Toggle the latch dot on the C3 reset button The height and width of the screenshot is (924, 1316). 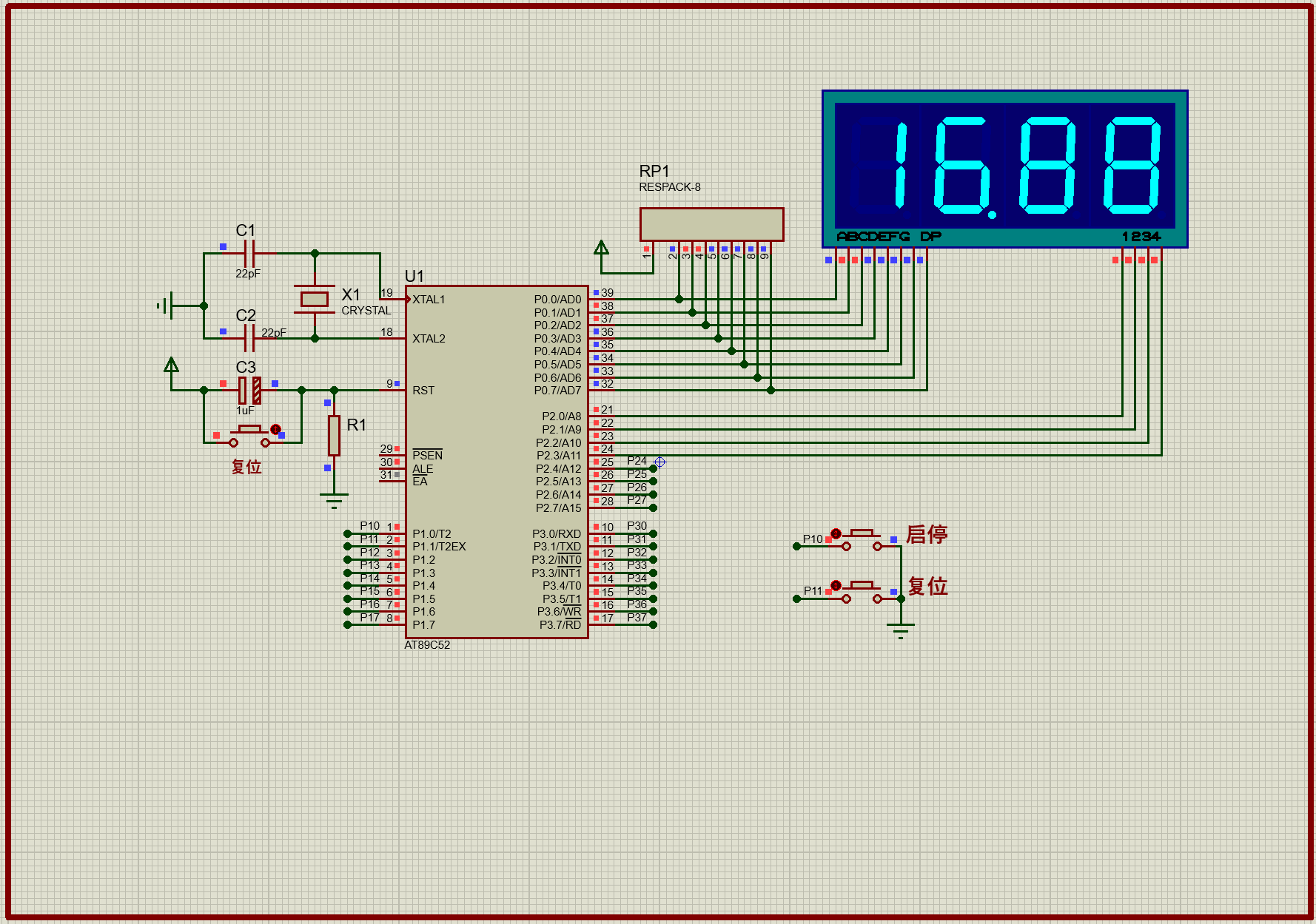tap(275, 429)
